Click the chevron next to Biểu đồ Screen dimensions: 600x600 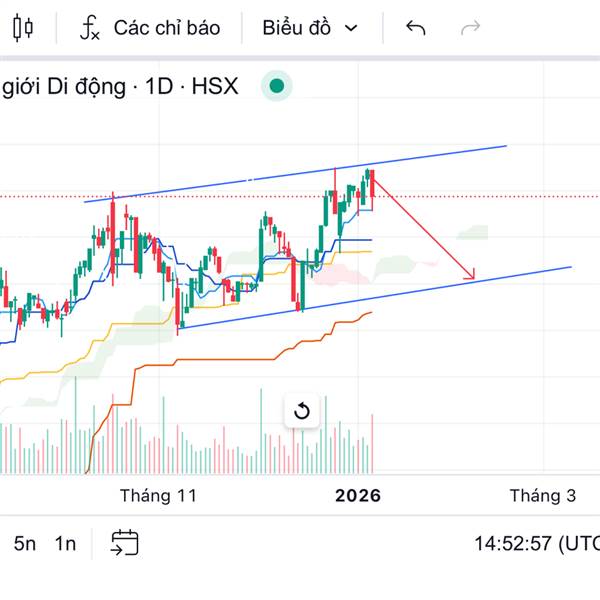(x=350, y=28)
